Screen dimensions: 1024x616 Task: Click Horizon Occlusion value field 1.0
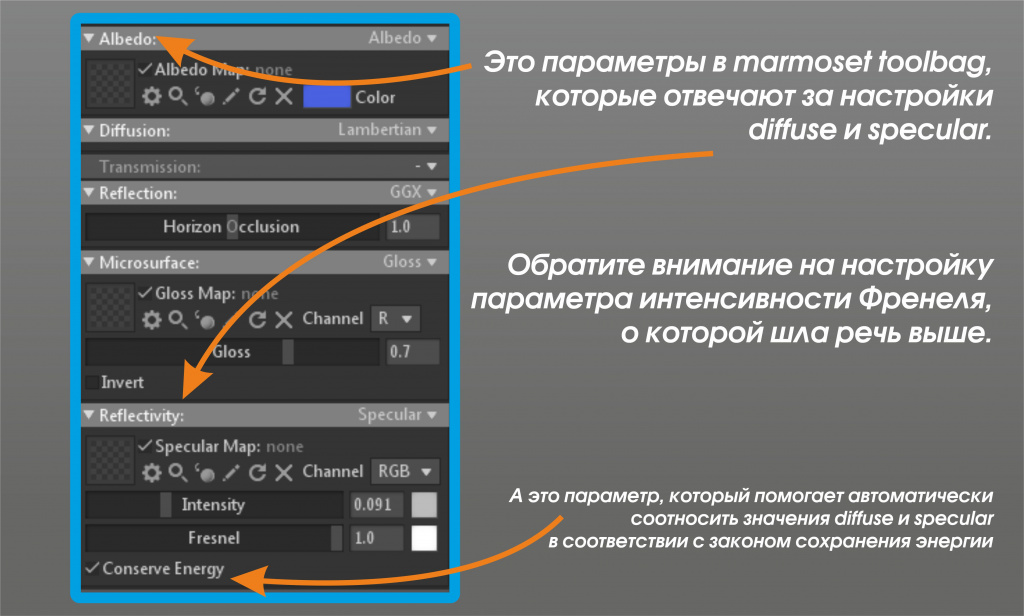413,227
